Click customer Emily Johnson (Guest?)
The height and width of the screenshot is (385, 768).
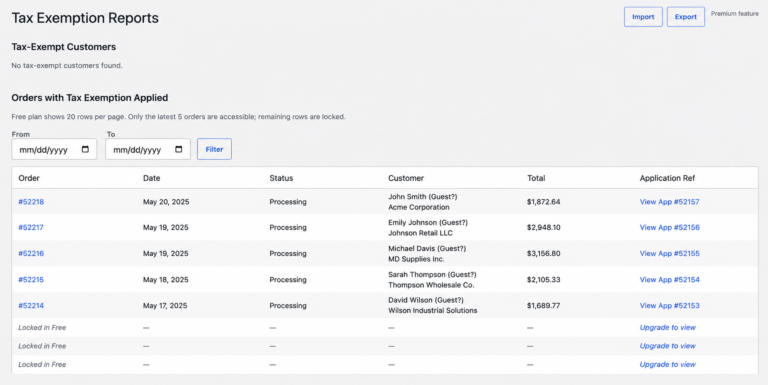pos(428,222)
